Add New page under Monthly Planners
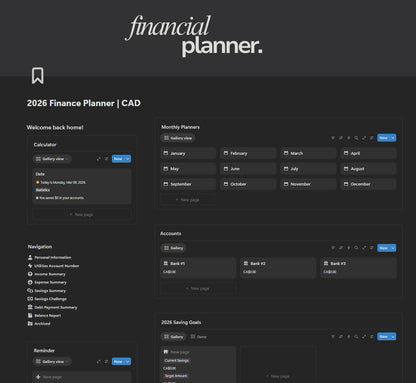Viewport: 416px width, 383px height. pyautogui.click(x=188, y=200)
